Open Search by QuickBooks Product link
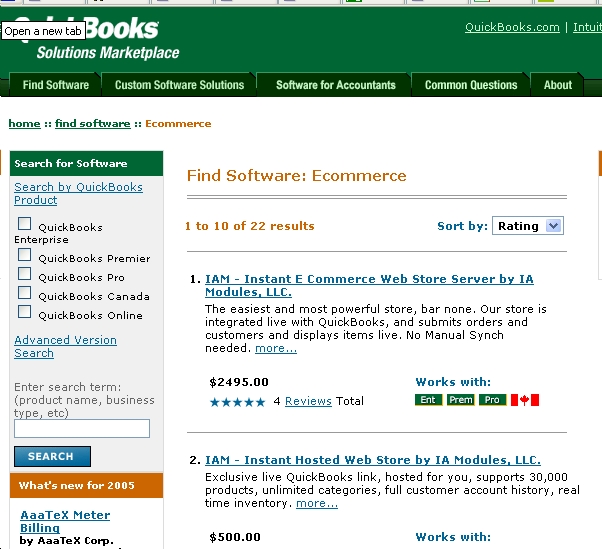Screen dimensions: 602x549 pyautogui.click(x=78, y=193)
